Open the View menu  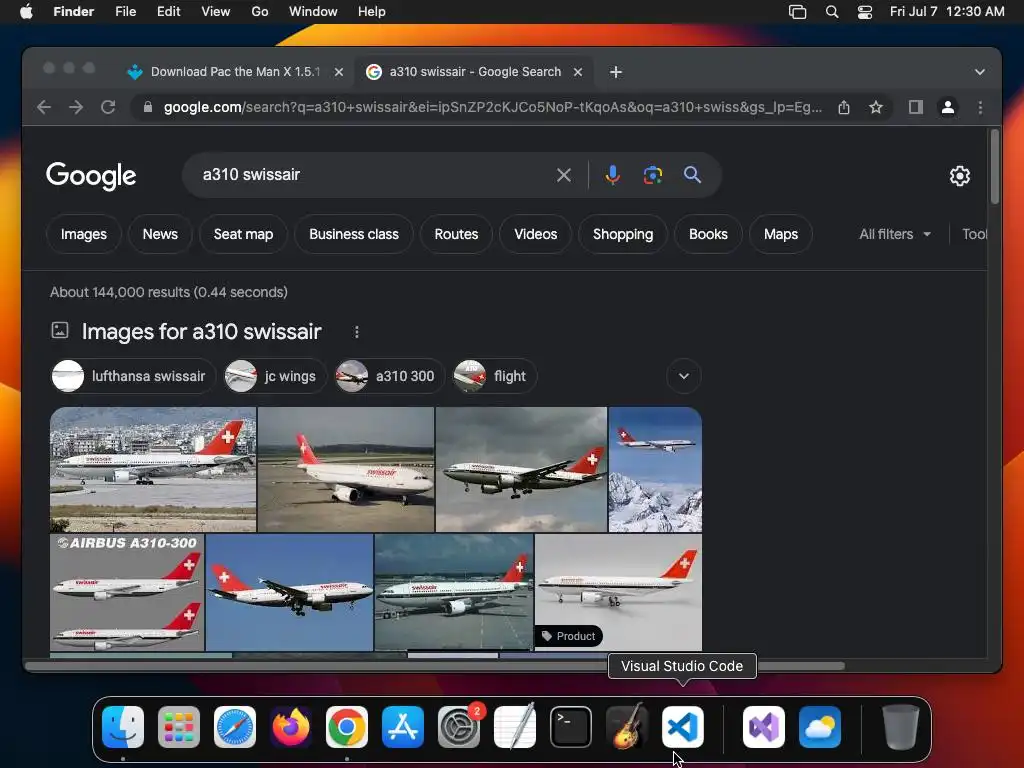tap(216, 12)
